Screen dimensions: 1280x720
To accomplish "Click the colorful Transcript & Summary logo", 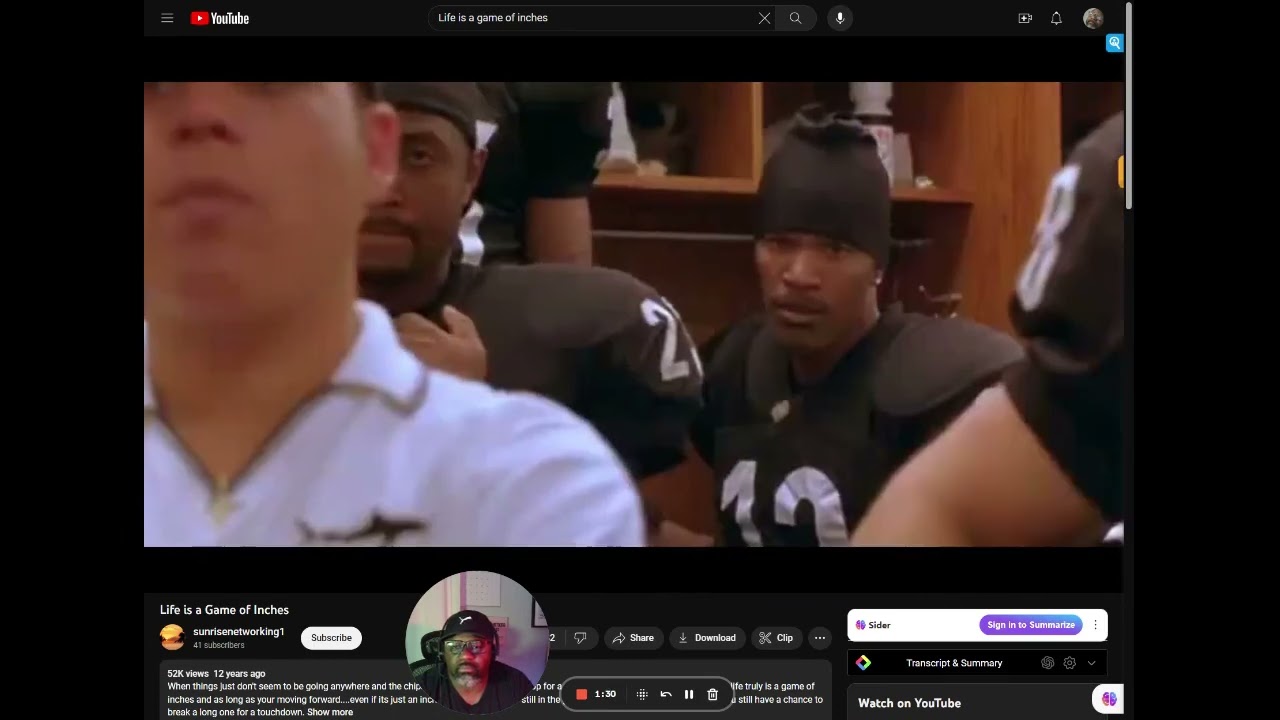I will click(x=863, y=663).
